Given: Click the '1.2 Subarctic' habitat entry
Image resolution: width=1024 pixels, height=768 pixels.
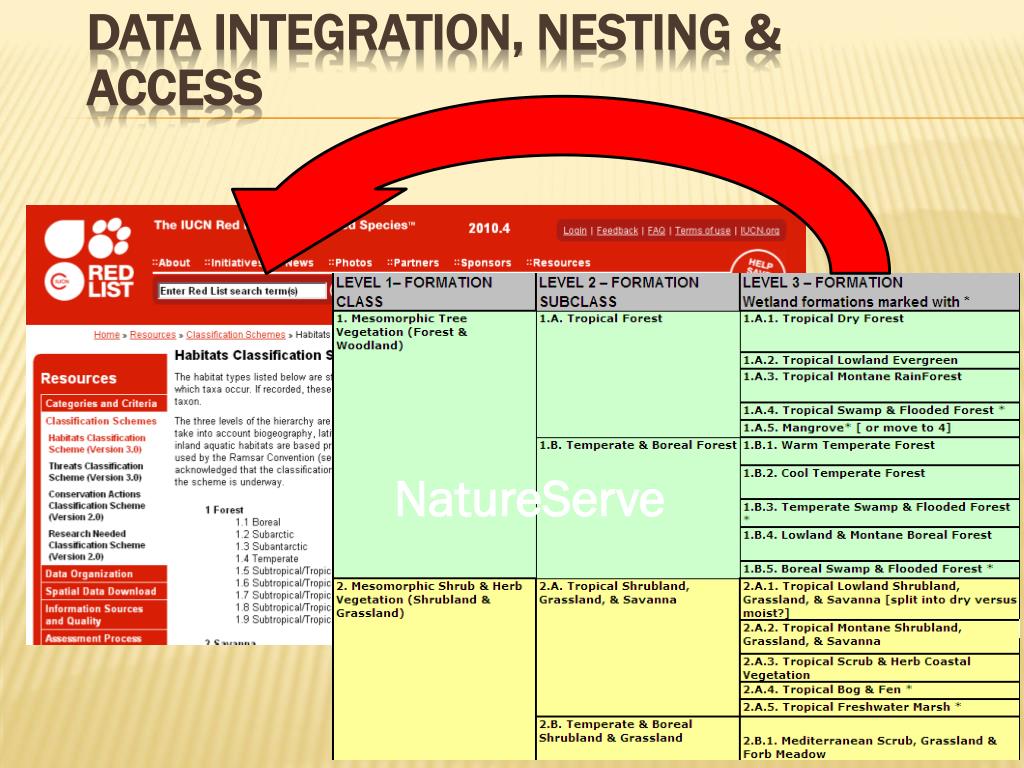Looking at the screenshot, I should (x=264, y=534).
